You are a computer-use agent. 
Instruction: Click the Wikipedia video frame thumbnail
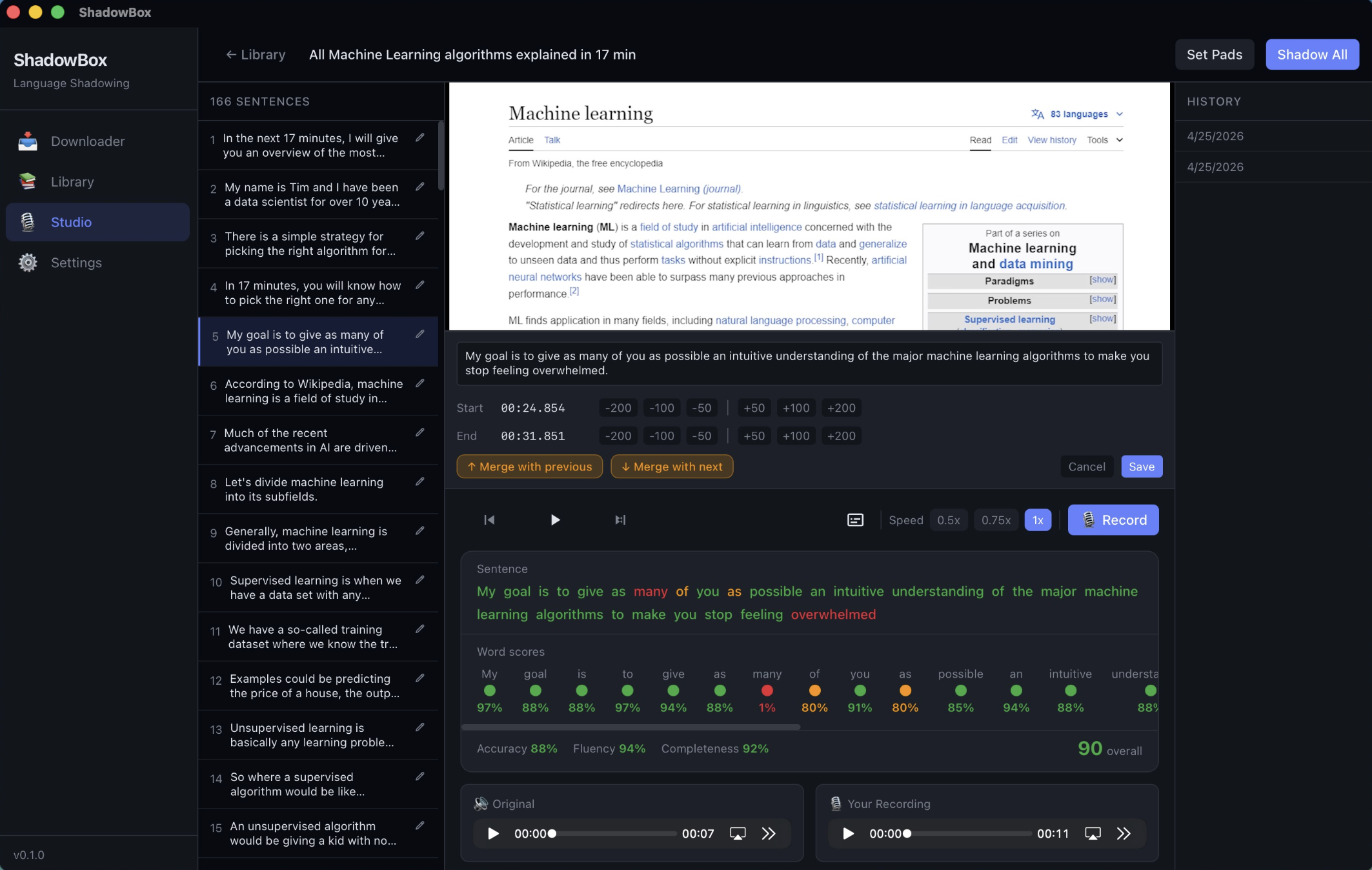pyautogui.click(x=809, y=206)
